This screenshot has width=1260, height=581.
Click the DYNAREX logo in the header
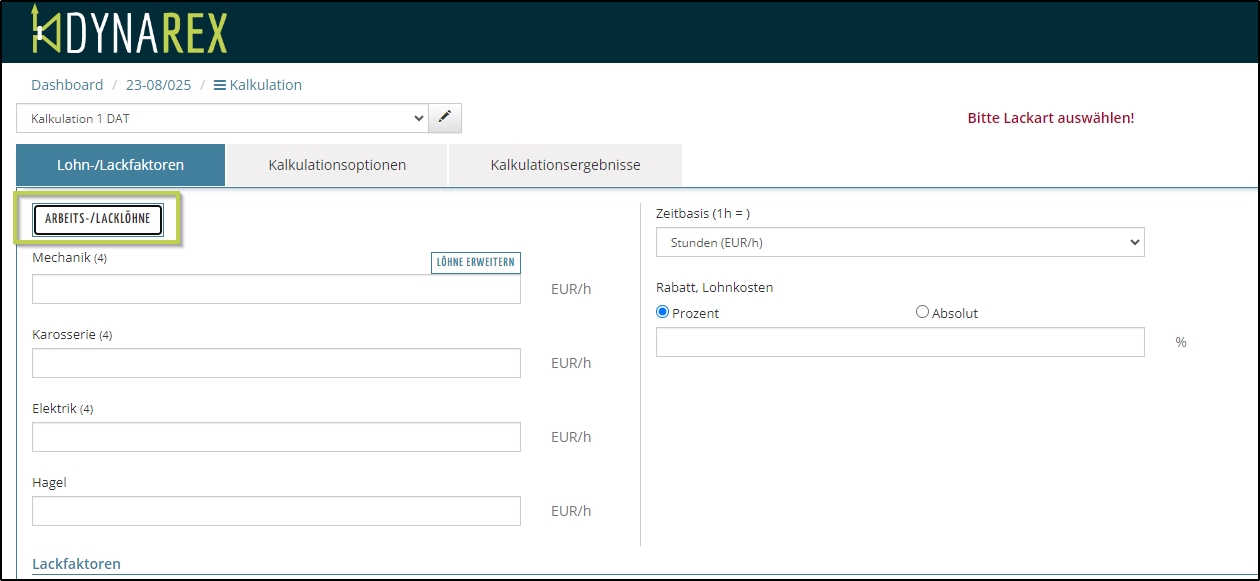[129, 31]
